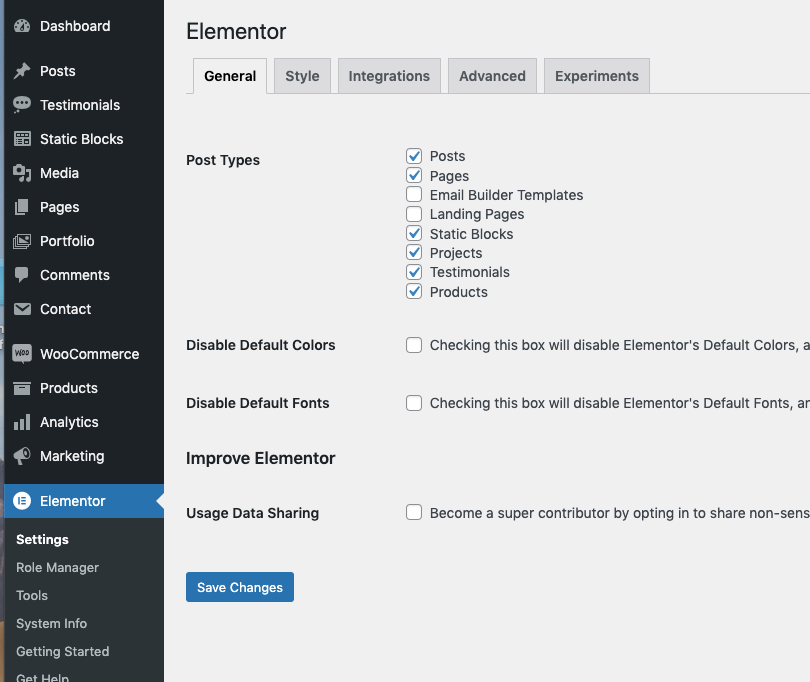Viewport: 810px width, 682px height.
Task: Click the Posts pushpin icon
Action: click(x=22, y=71)
